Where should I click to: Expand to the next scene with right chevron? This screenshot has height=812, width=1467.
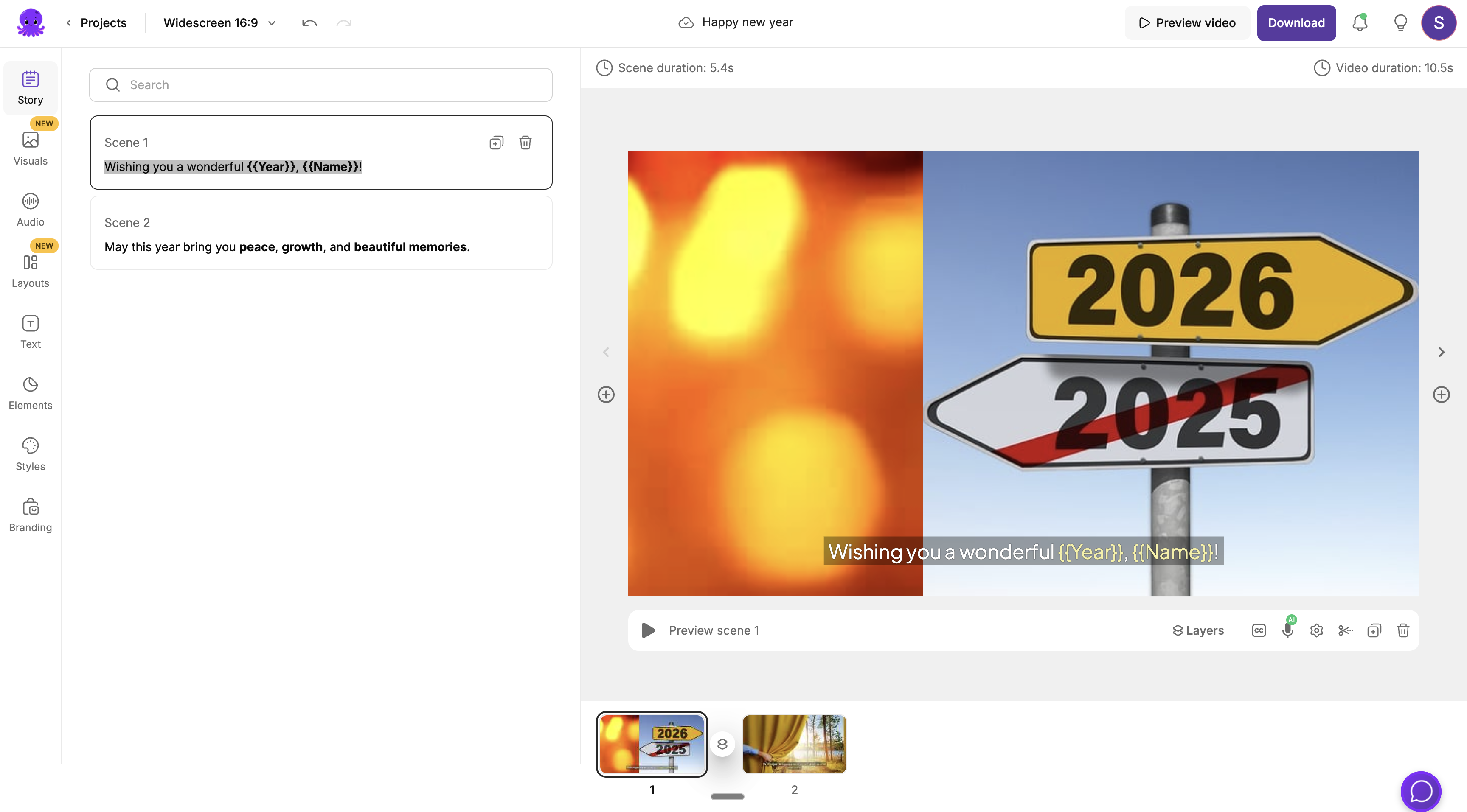pyautogui.click(x=1442, y=352)
